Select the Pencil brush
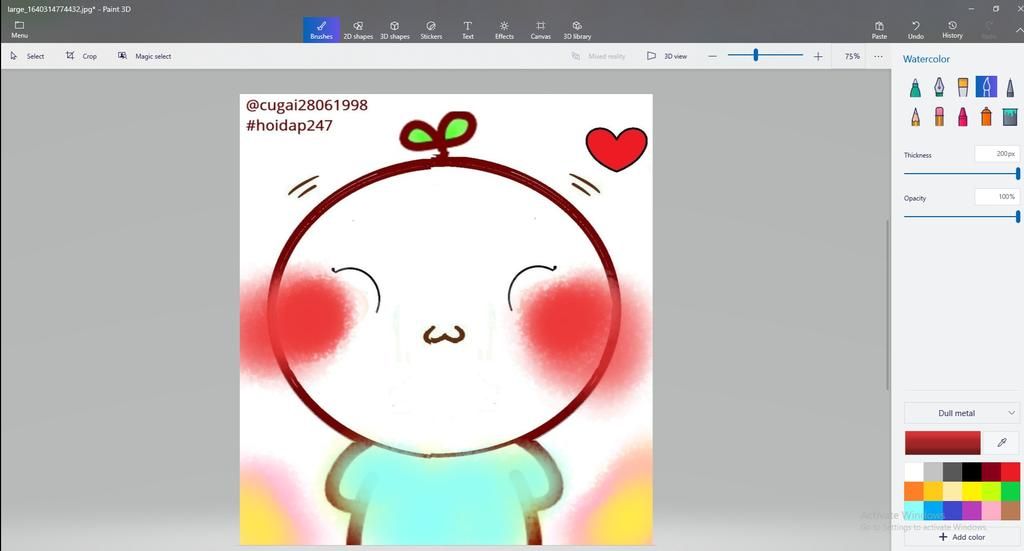This screenshot has height=551, width=1024. coord(915,116)
